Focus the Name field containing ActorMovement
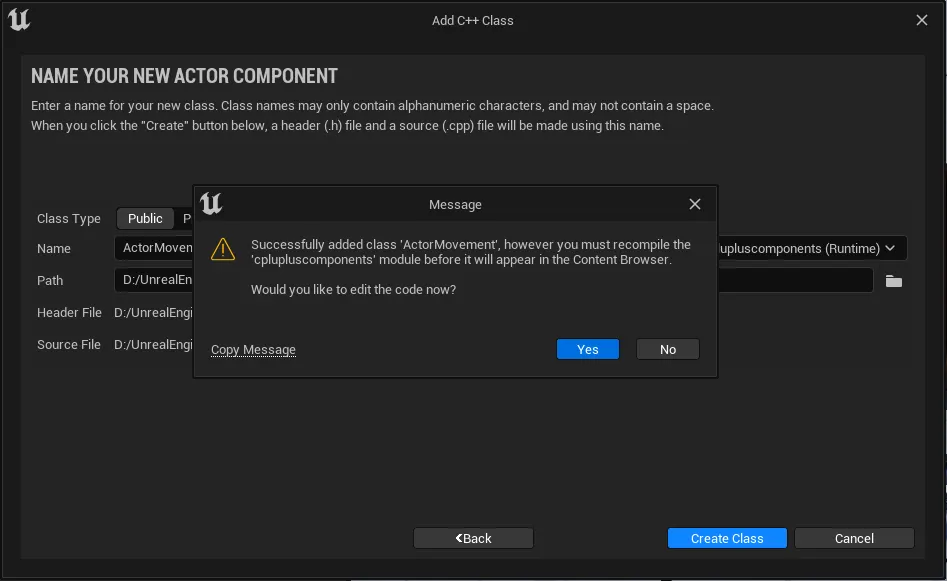Image resolution: width=947 pixels, height=581 pixels. pyautogui.click(x=154, y=248)
